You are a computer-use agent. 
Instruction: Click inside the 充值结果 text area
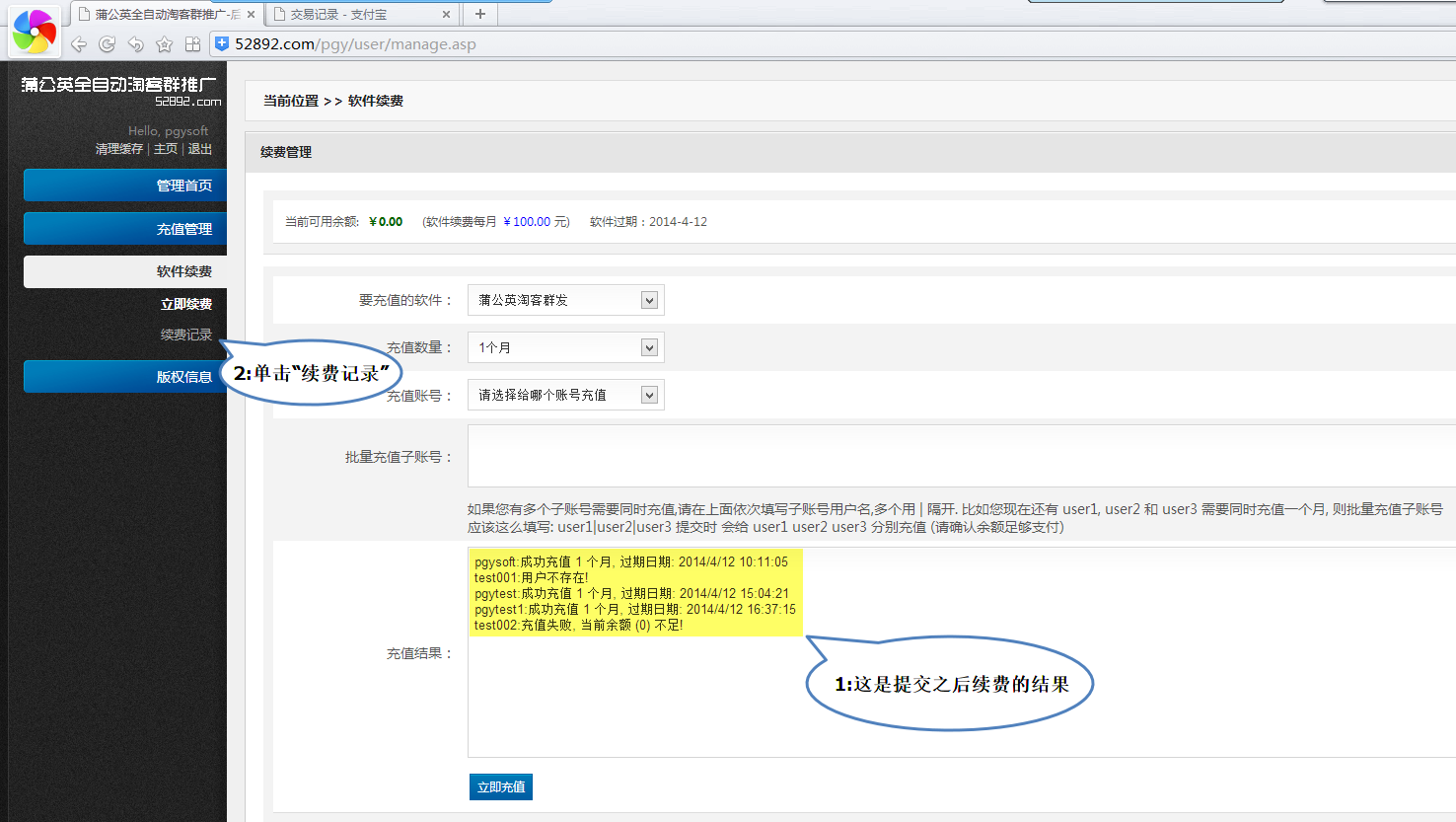962,652
